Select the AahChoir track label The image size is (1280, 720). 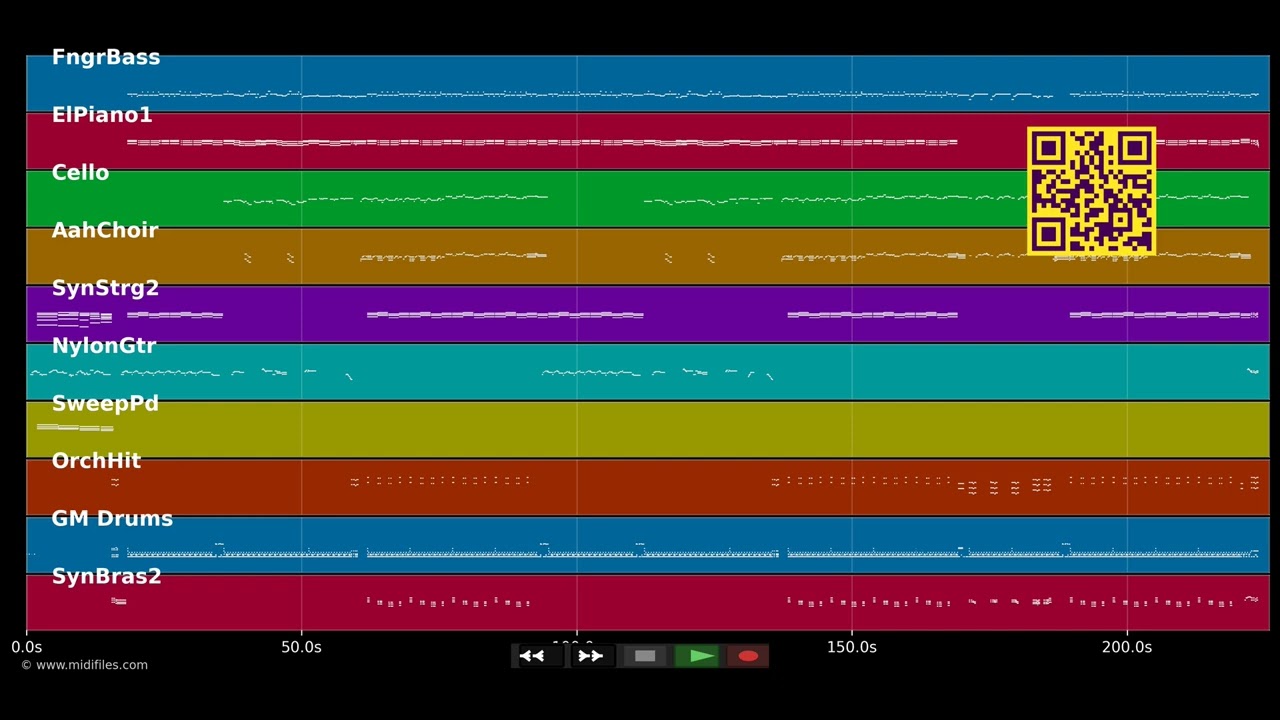click(x=105, y=231)
